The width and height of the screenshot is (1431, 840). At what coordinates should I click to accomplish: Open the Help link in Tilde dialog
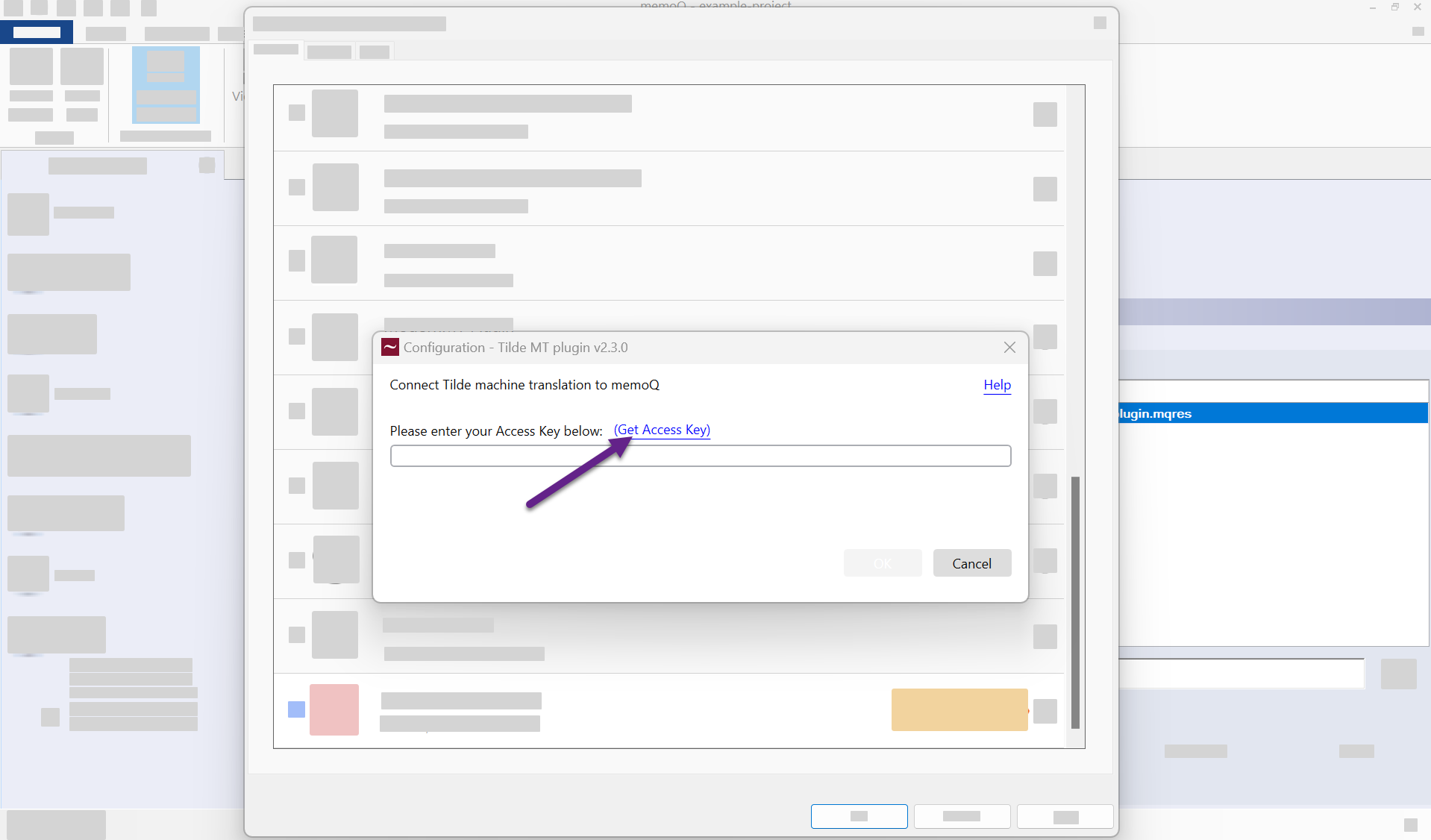point(997,385)
